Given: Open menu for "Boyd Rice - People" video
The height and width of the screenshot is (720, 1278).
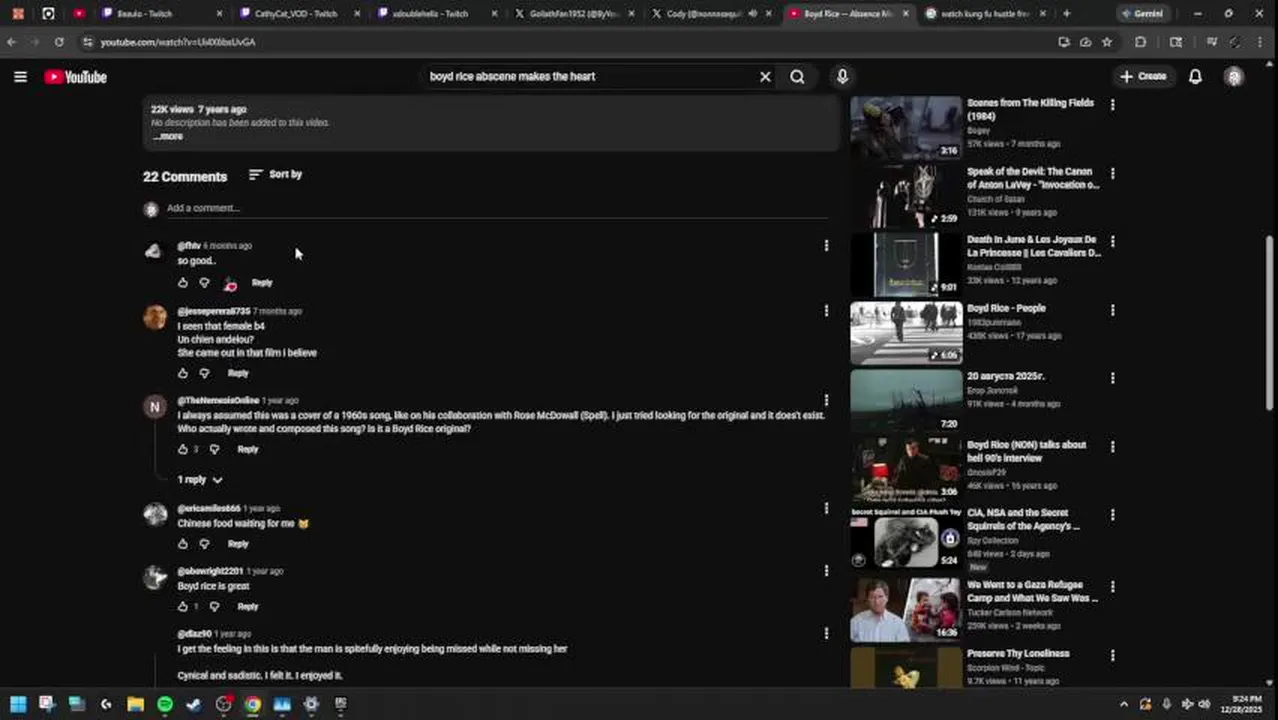Looking at the screenshot, I should point(1112,310).
